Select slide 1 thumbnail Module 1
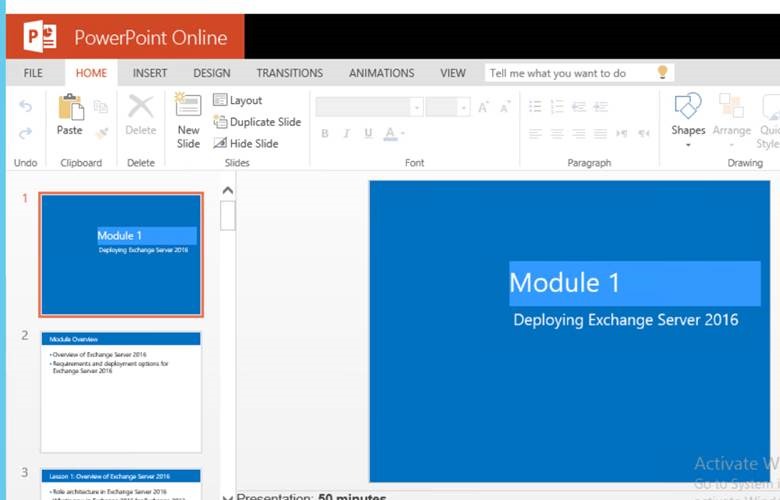Screen dimensions: 780x500 pyautogui.click(x=121, y=255)
